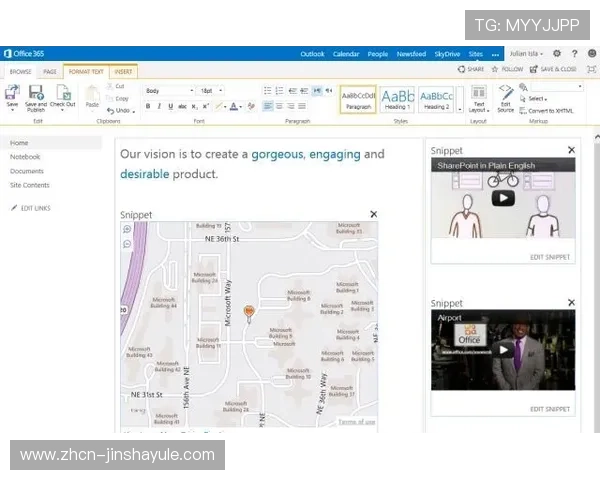
Task: Open the settings gear in the top bar
Action: (x=557, y=54)
